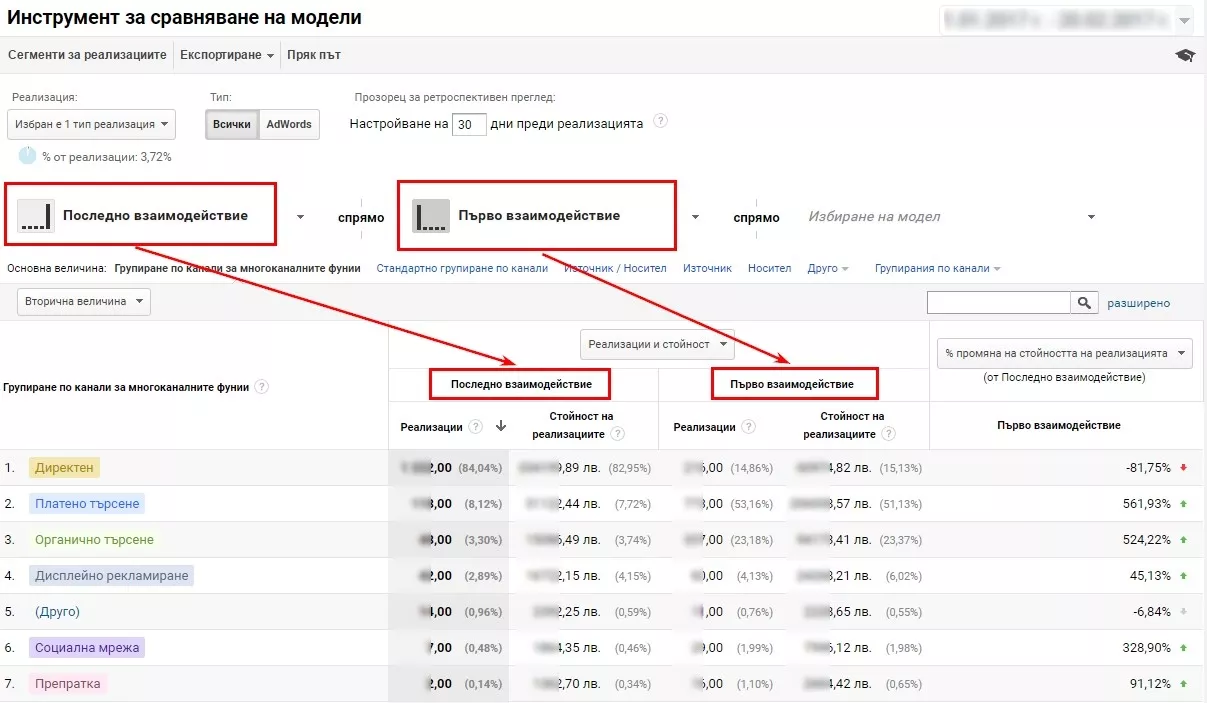Open Дисплейно рекламиране channel row
Screen dimensions: 1207x703
pyautogui.click(x=110, y=575)
